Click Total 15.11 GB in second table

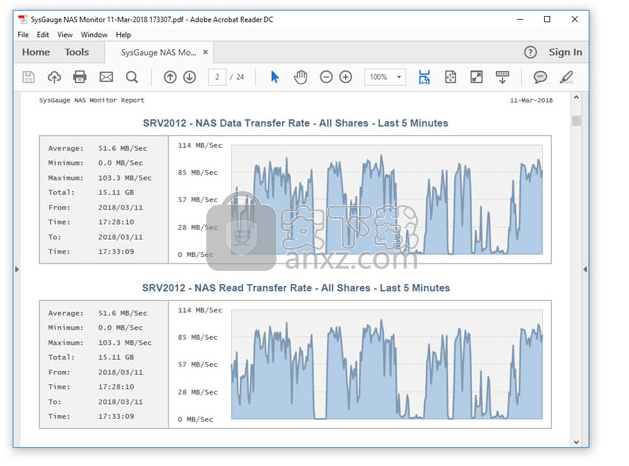tap(91, 357)
